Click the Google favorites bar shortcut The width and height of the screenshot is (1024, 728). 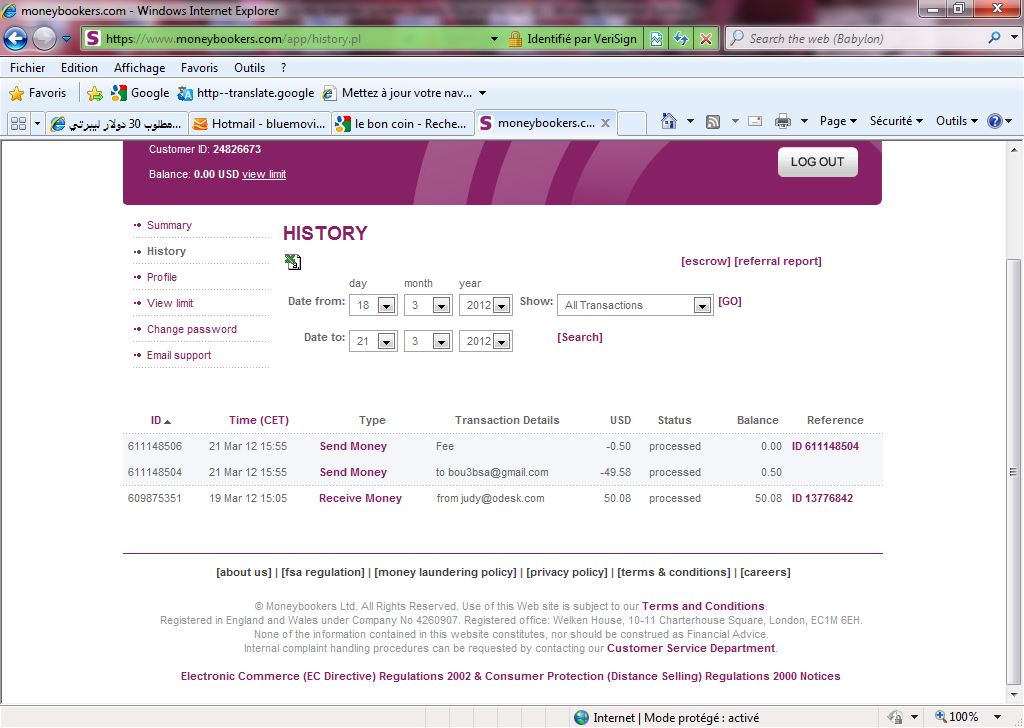140,93
